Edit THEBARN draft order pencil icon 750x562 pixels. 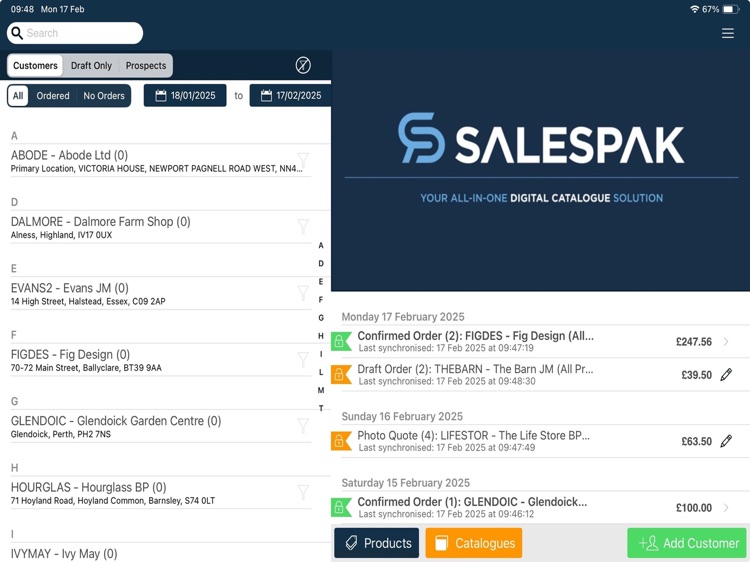[x=726, y=375]
